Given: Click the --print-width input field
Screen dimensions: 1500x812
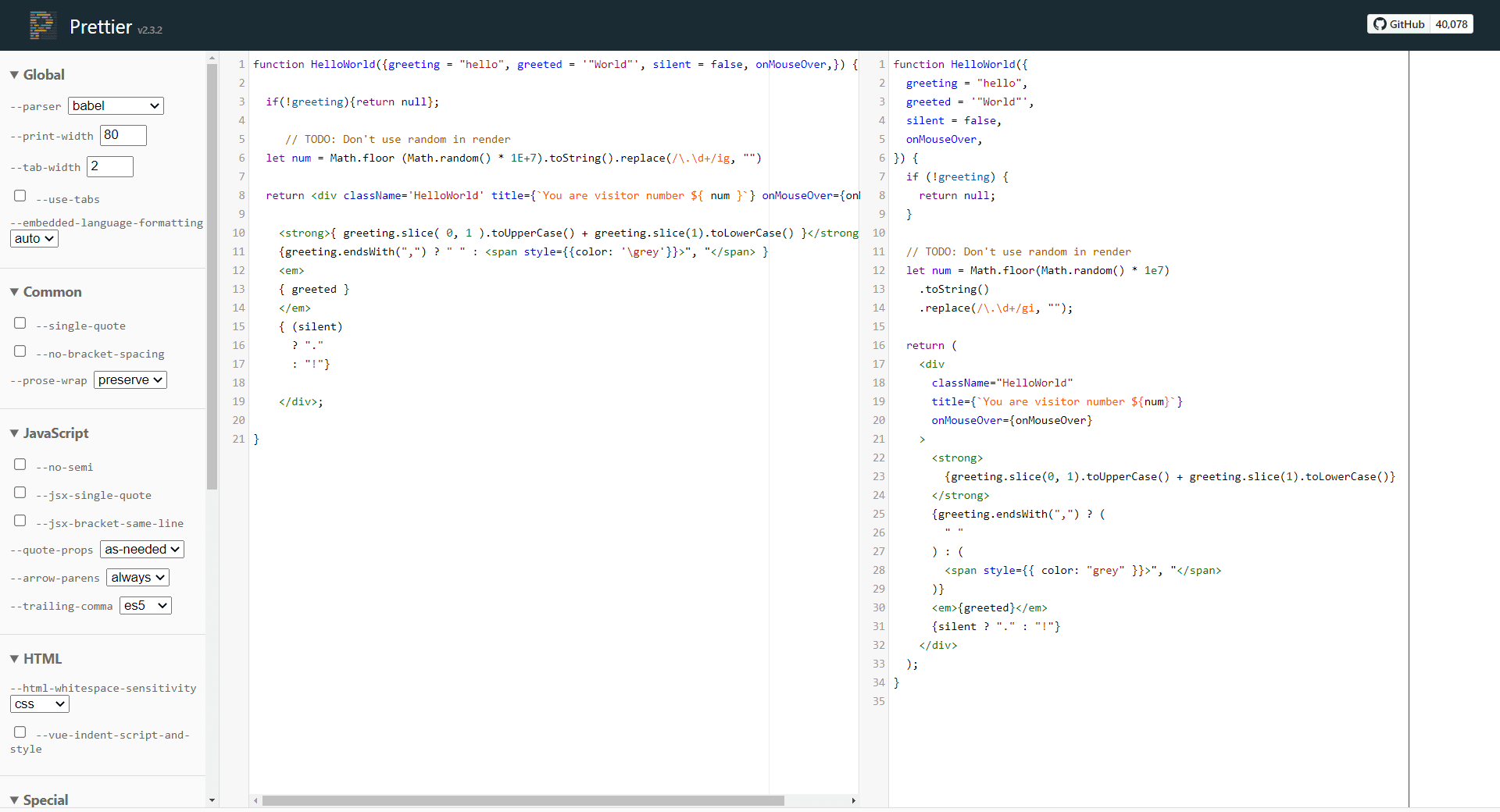Looking at the screenshot, I should point(123,135).
